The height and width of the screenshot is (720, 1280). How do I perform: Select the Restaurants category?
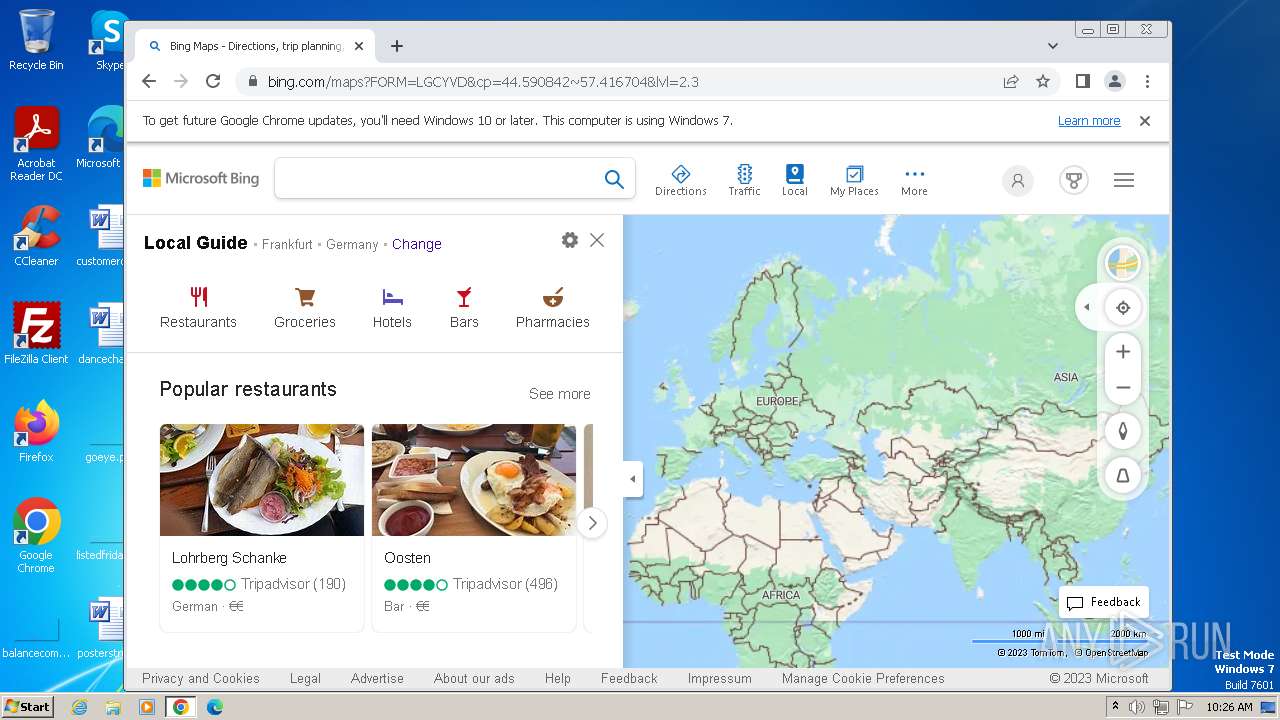[x=198, y=308]
